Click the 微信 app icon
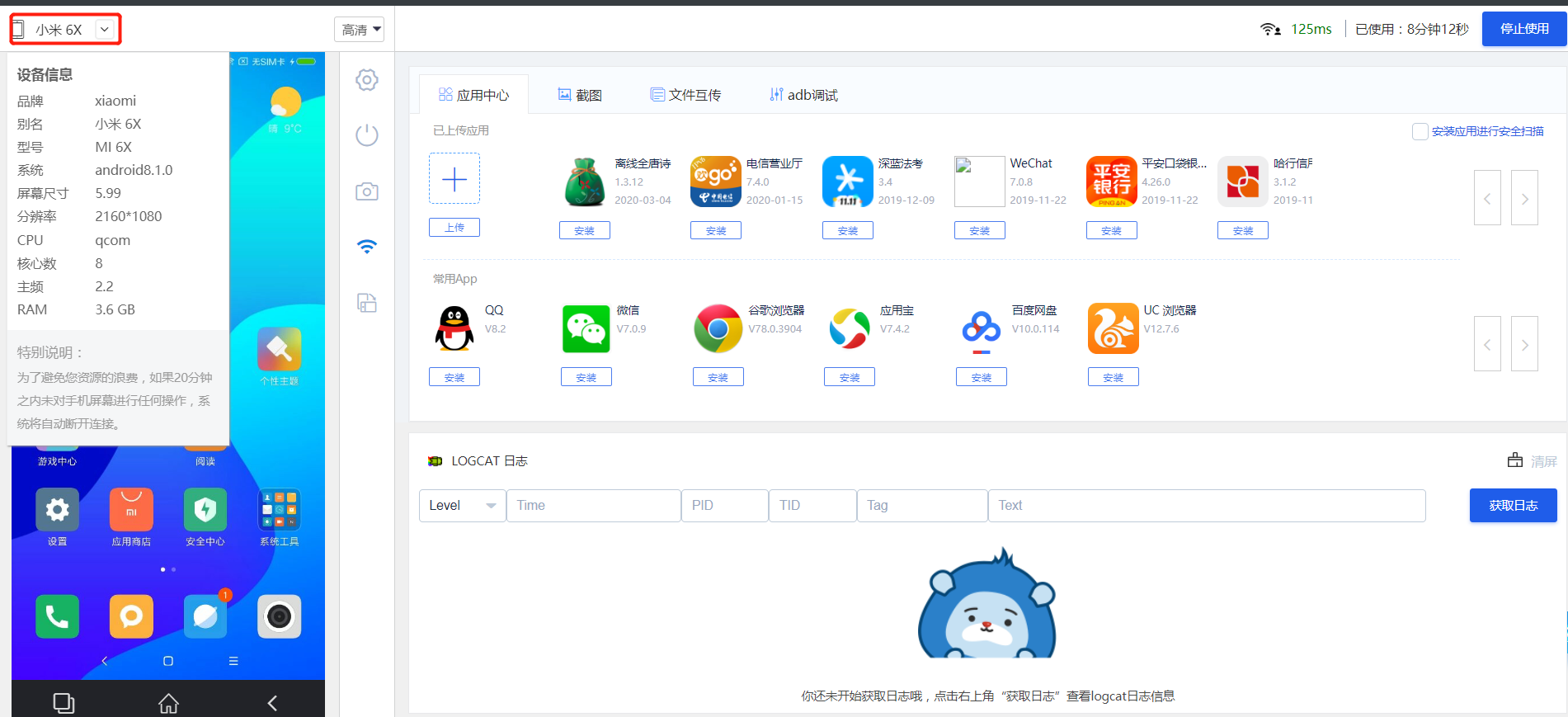1568x717 pixels. 586,328
